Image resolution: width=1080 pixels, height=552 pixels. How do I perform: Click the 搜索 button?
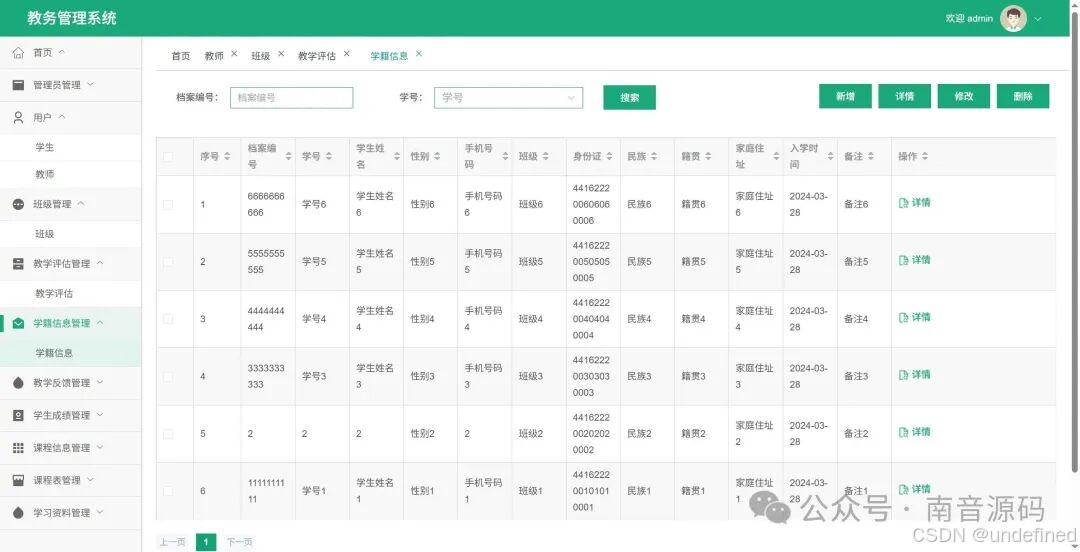(630, 98)
